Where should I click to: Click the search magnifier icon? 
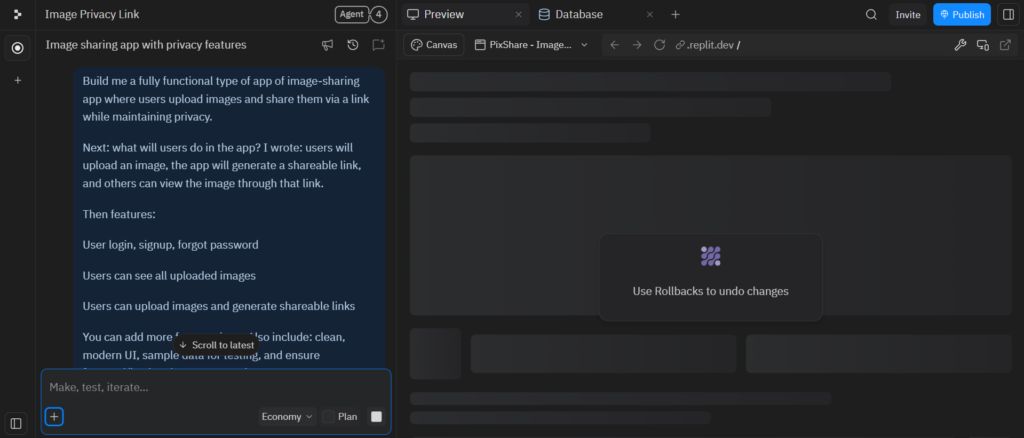point(871,15)
